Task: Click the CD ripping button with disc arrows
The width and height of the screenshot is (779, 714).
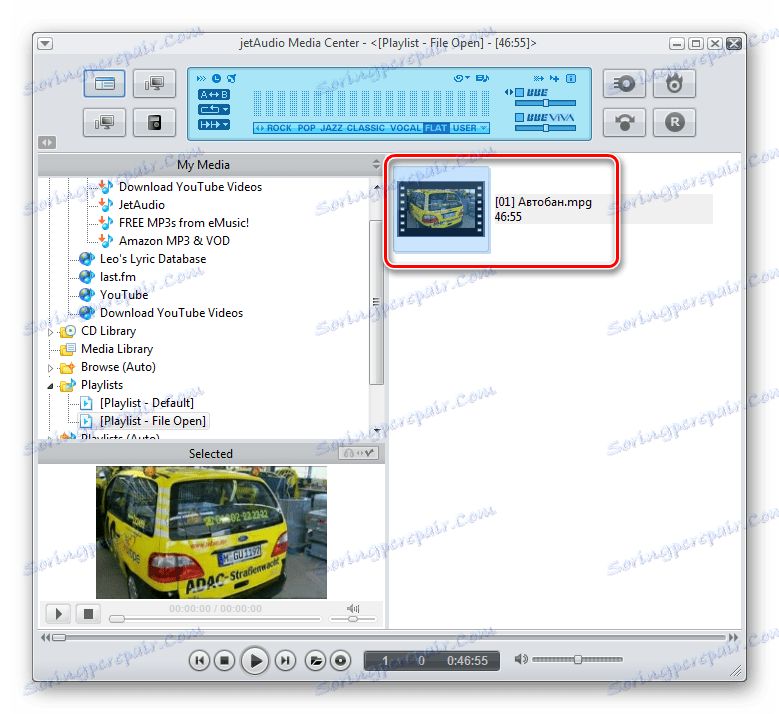Action: click(624, 83)
